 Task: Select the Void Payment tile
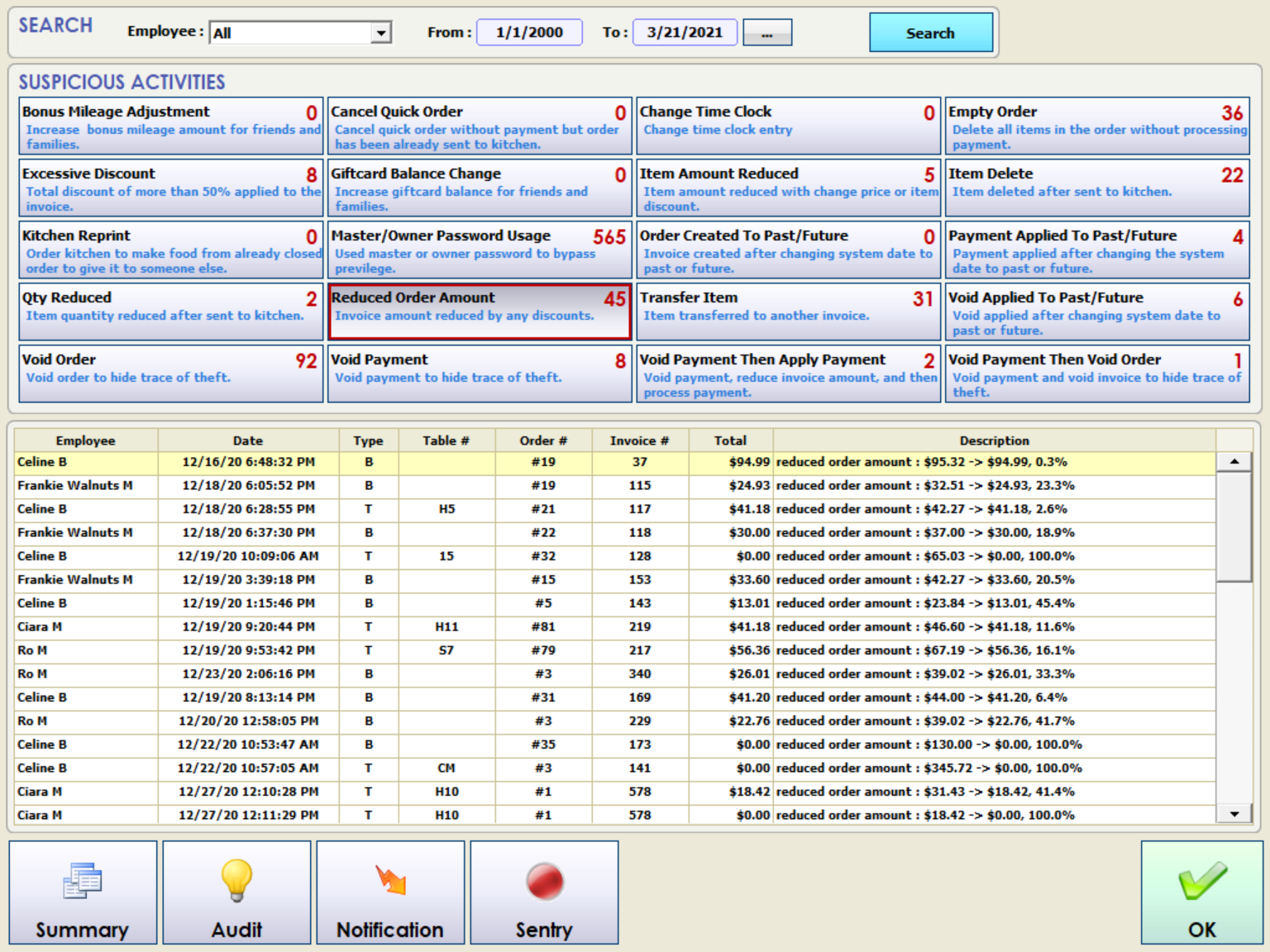tap(480, 374)
